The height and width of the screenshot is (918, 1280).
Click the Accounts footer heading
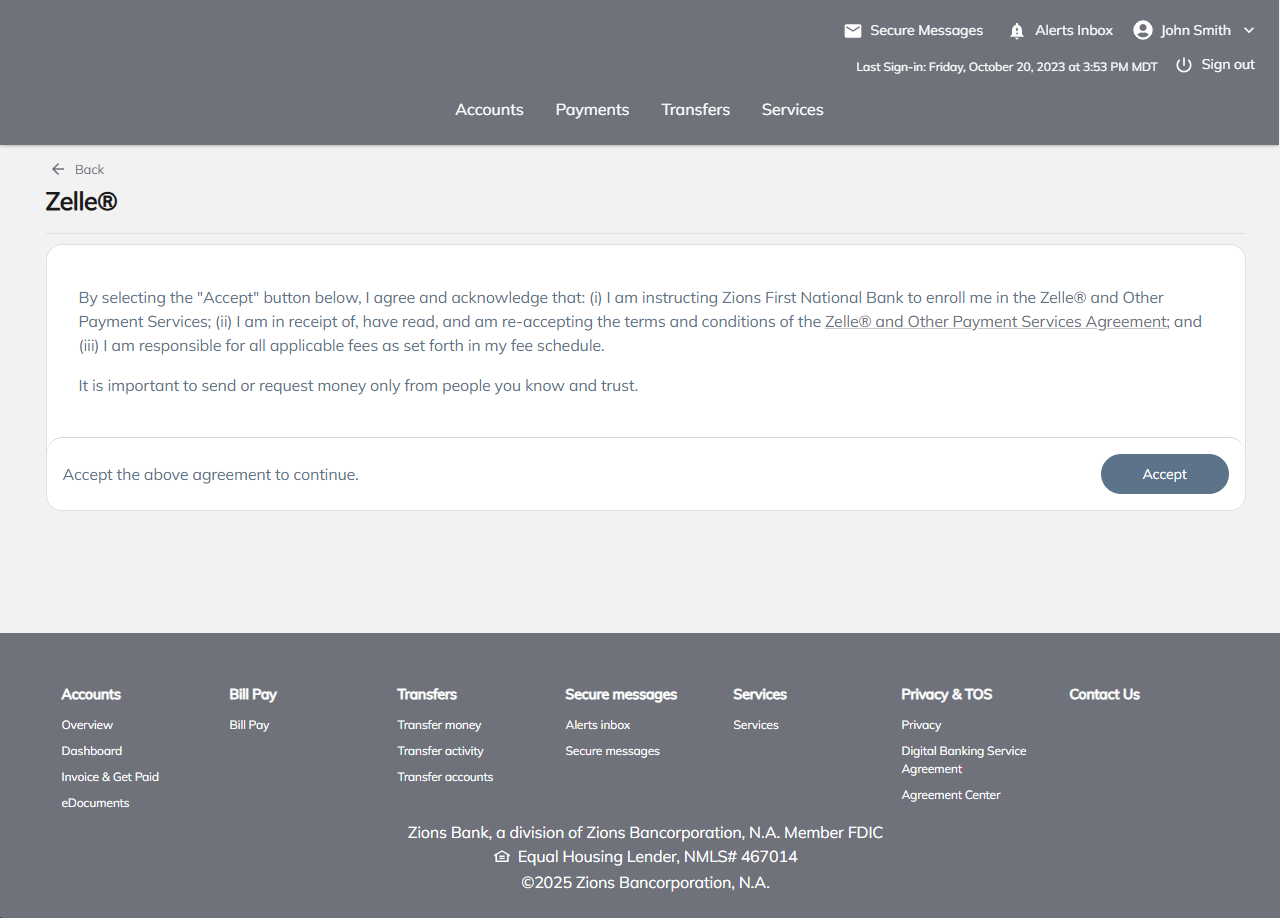click(91, 694)
